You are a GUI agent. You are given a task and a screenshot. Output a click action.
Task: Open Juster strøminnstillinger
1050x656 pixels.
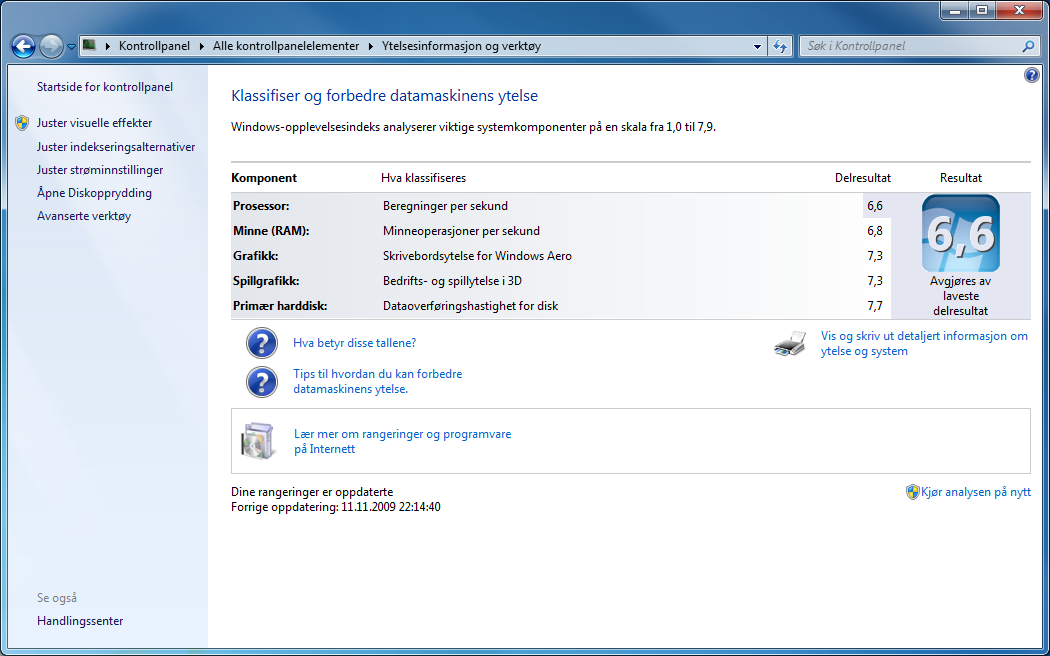coord(100,170)
